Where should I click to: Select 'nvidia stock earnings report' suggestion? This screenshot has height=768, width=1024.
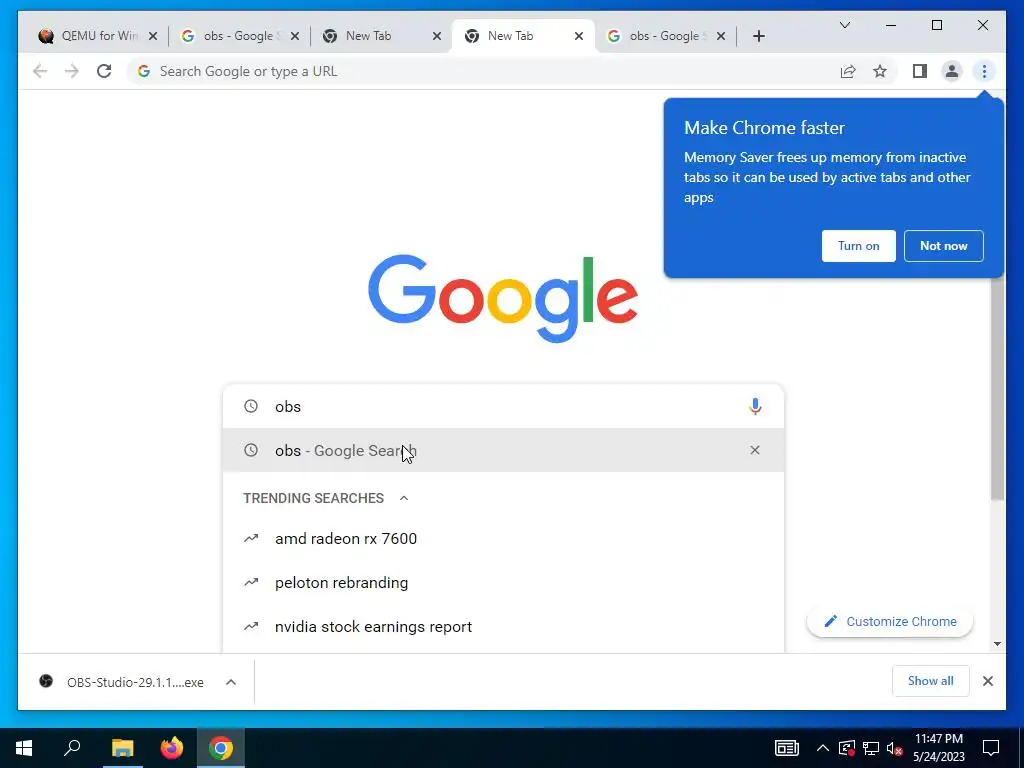[x=503, y=627]
